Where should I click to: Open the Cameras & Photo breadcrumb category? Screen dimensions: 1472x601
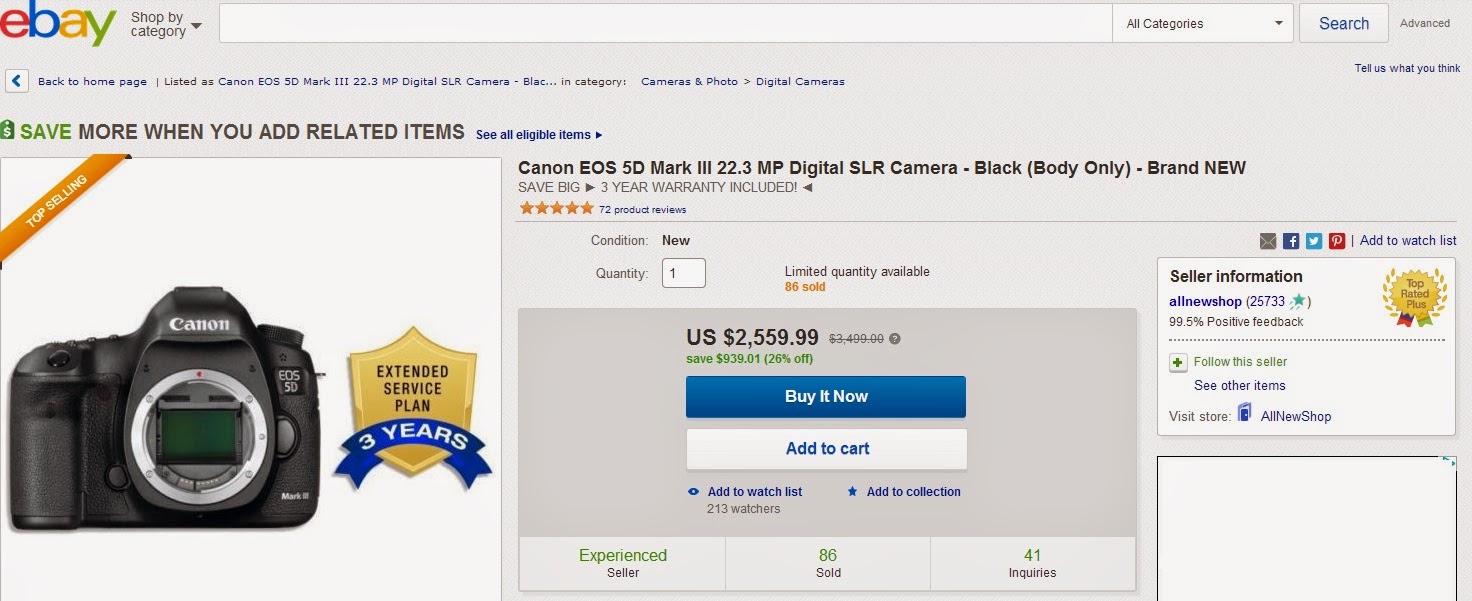point(689,82)
